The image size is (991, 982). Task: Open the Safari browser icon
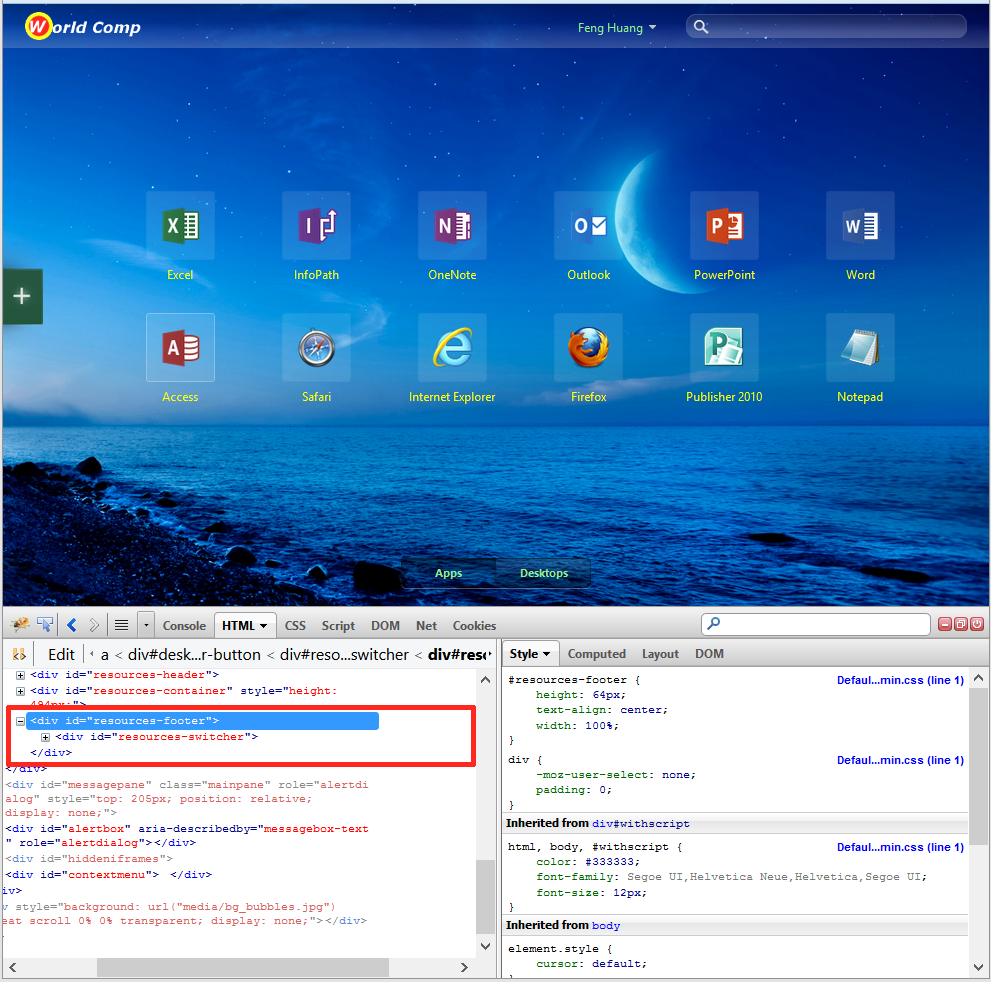tap(316, 348)
